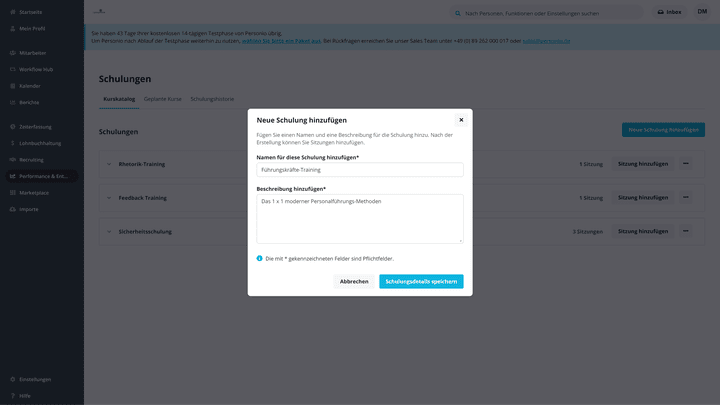This screenshot has width=720, height=405.
Task: Switch to the Geplante Kurse tab
Action: [x=162, y=99]
